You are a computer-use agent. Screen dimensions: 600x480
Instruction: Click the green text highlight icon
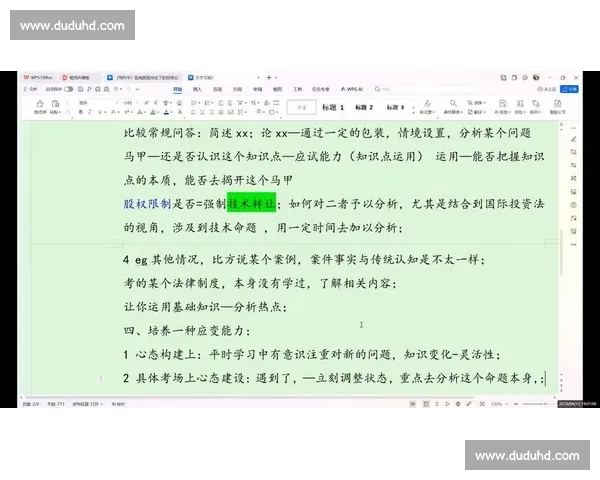coord(153,112)
